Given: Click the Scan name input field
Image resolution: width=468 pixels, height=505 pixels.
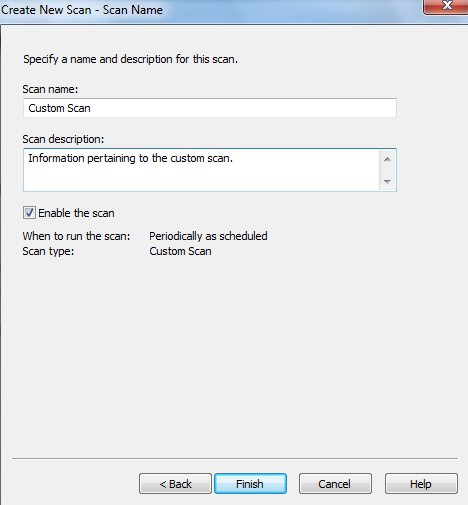Looking at the screenshot, I should click(x=210, y=108).
